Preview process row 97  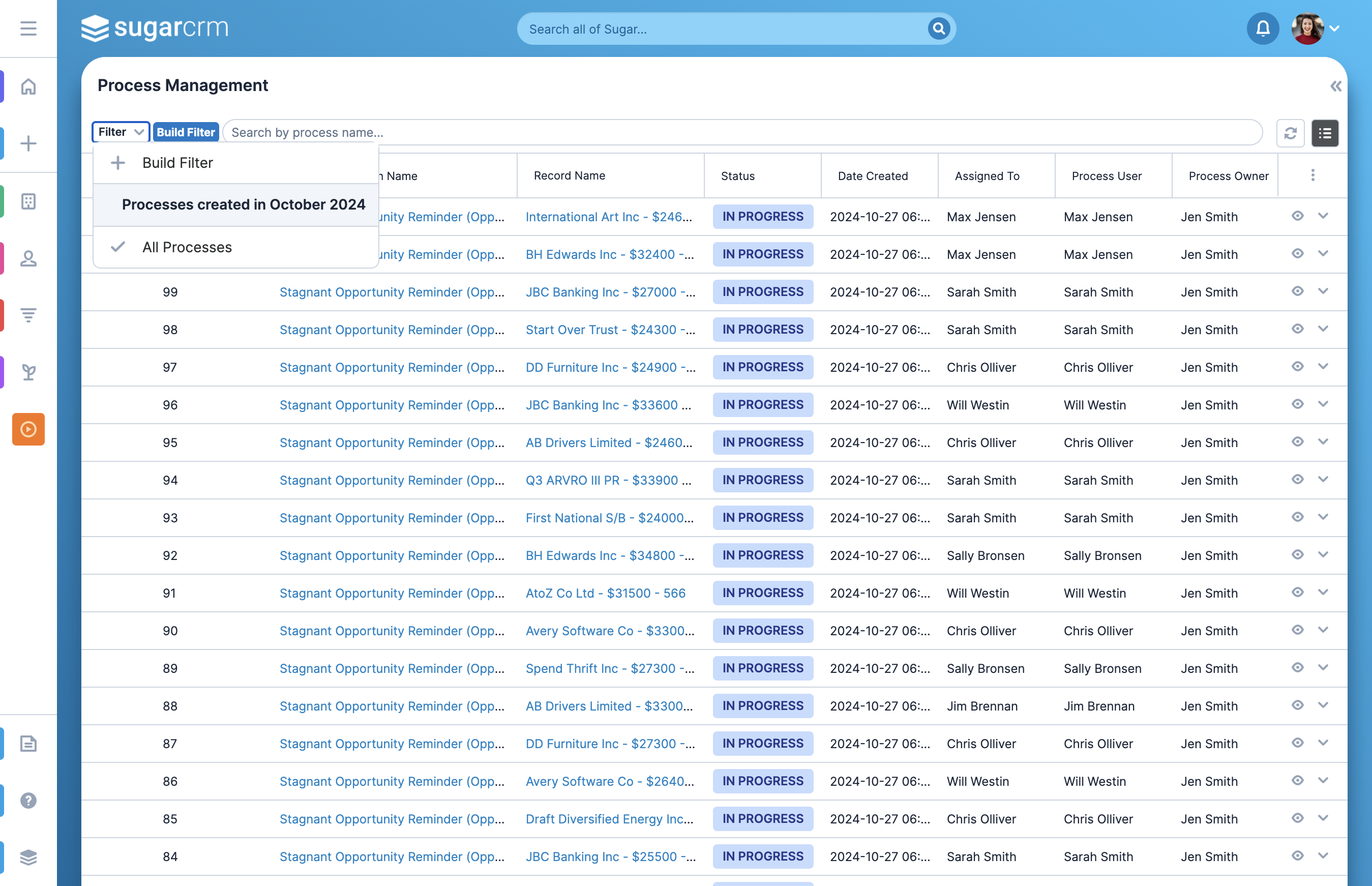[x=1297, y=367]
